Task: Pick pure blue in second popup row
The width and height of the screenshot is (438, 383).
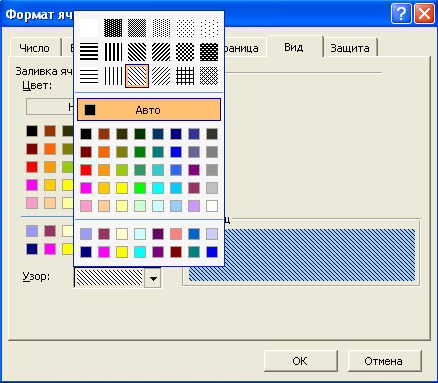Action: pyautogui.click(x=176, y=152)
